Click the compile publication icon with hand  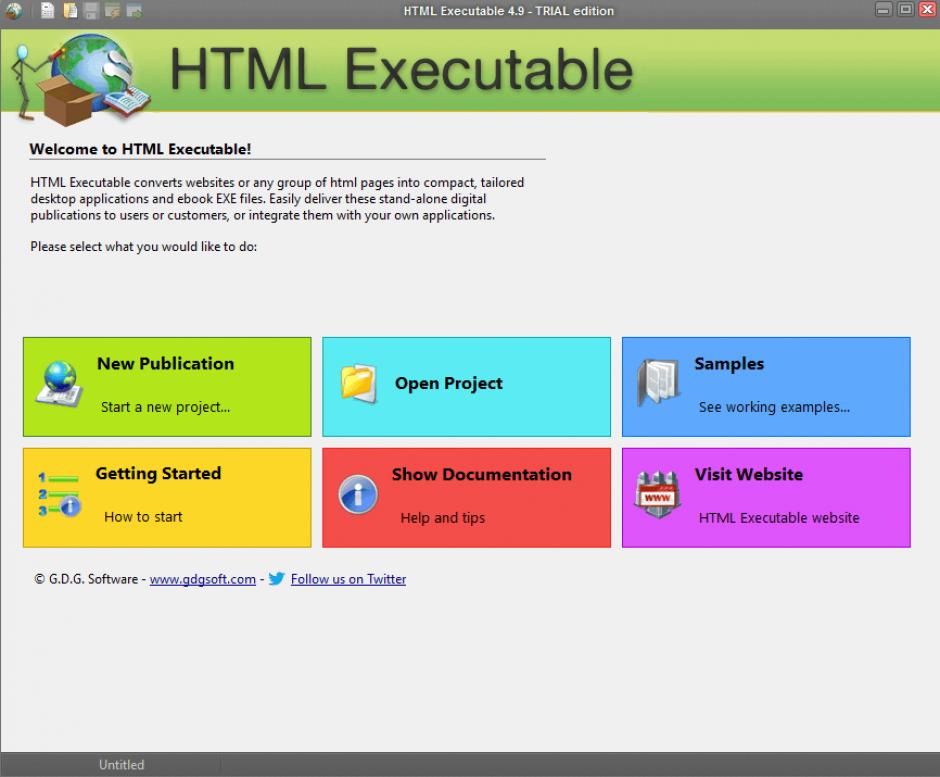coord(112,11)
